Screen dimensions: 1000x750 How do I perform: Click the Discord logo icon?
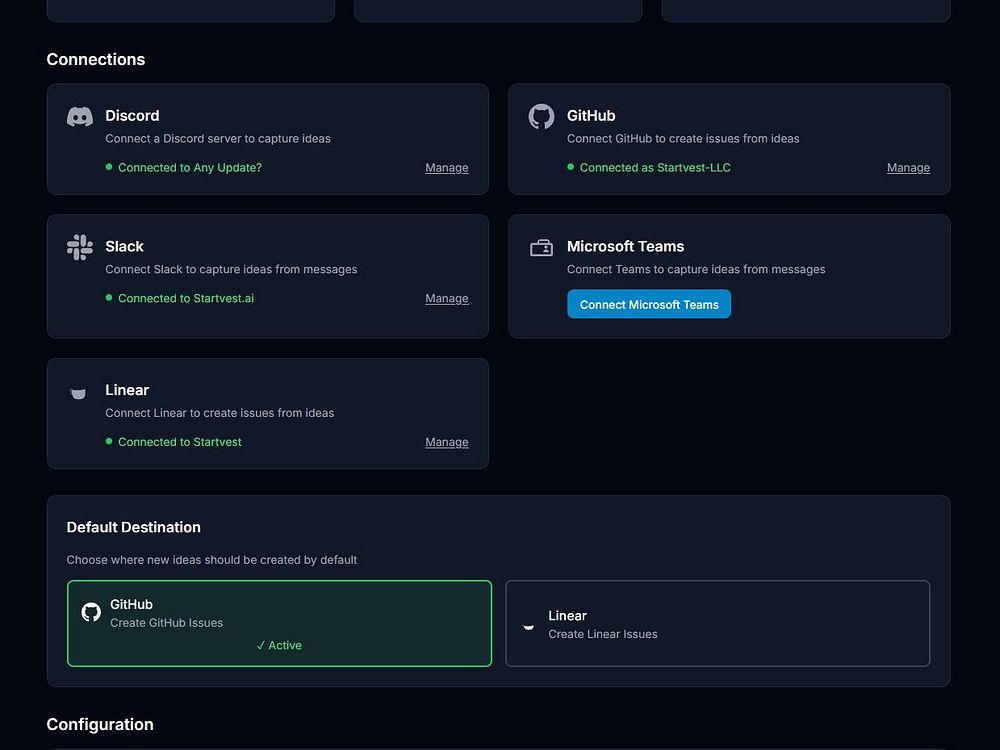coord(80,117)
